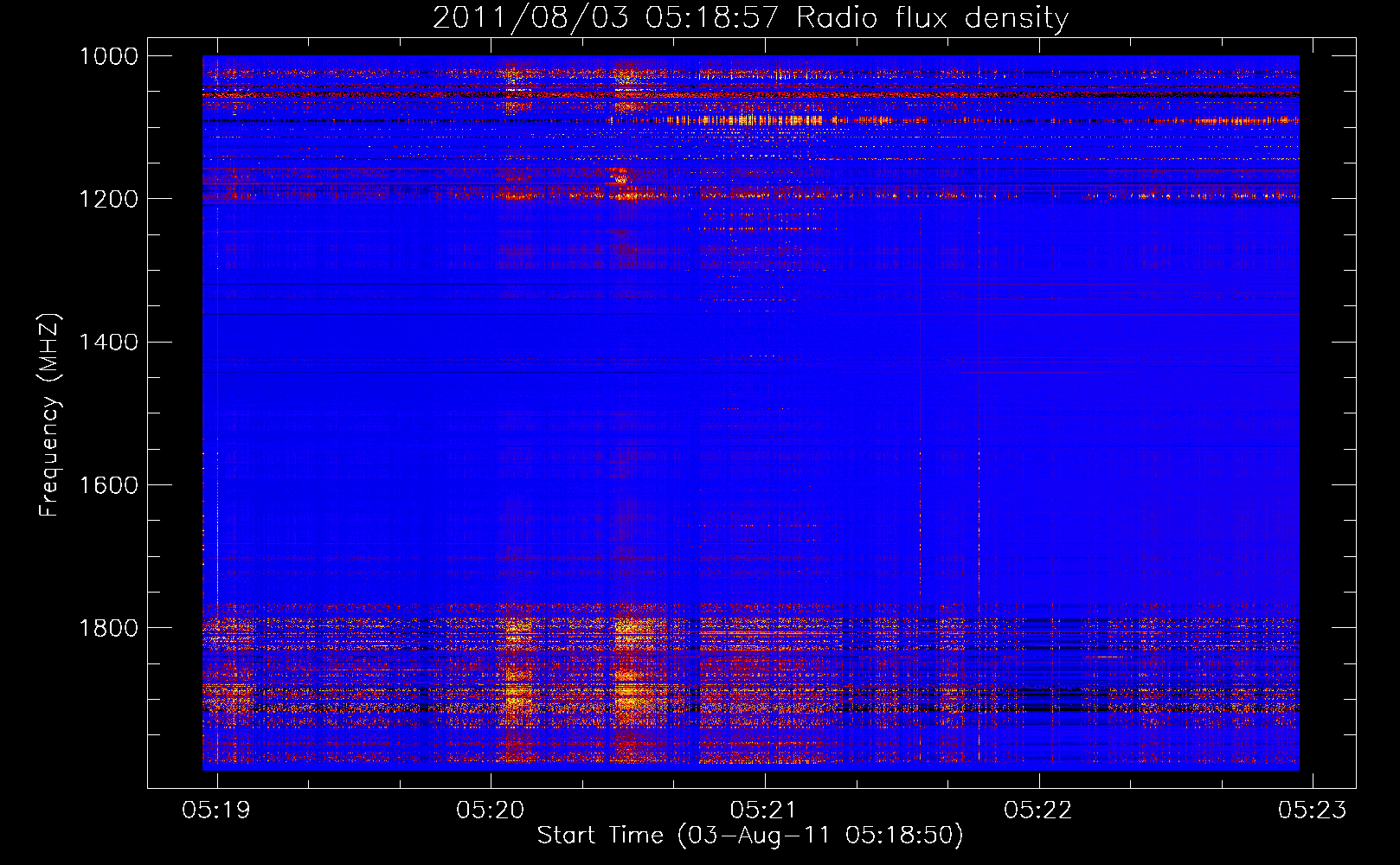Screen dimensions: 1400x865
Task: Click the "Frequency (MHZ)" y-axis label
Action: tap(50, 415)
